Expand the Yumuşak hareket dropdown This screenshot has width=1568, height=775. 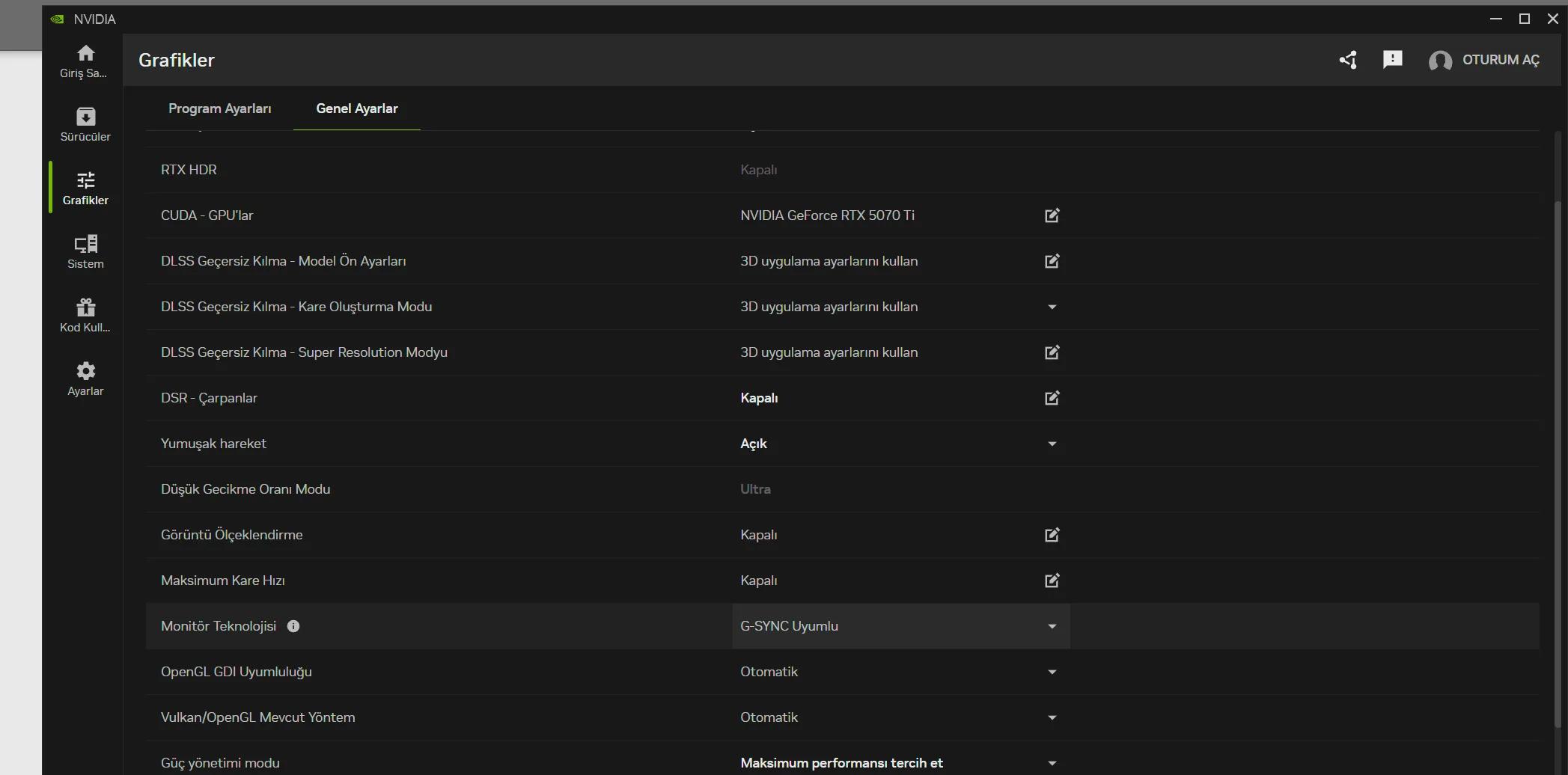pos(1052,444)
